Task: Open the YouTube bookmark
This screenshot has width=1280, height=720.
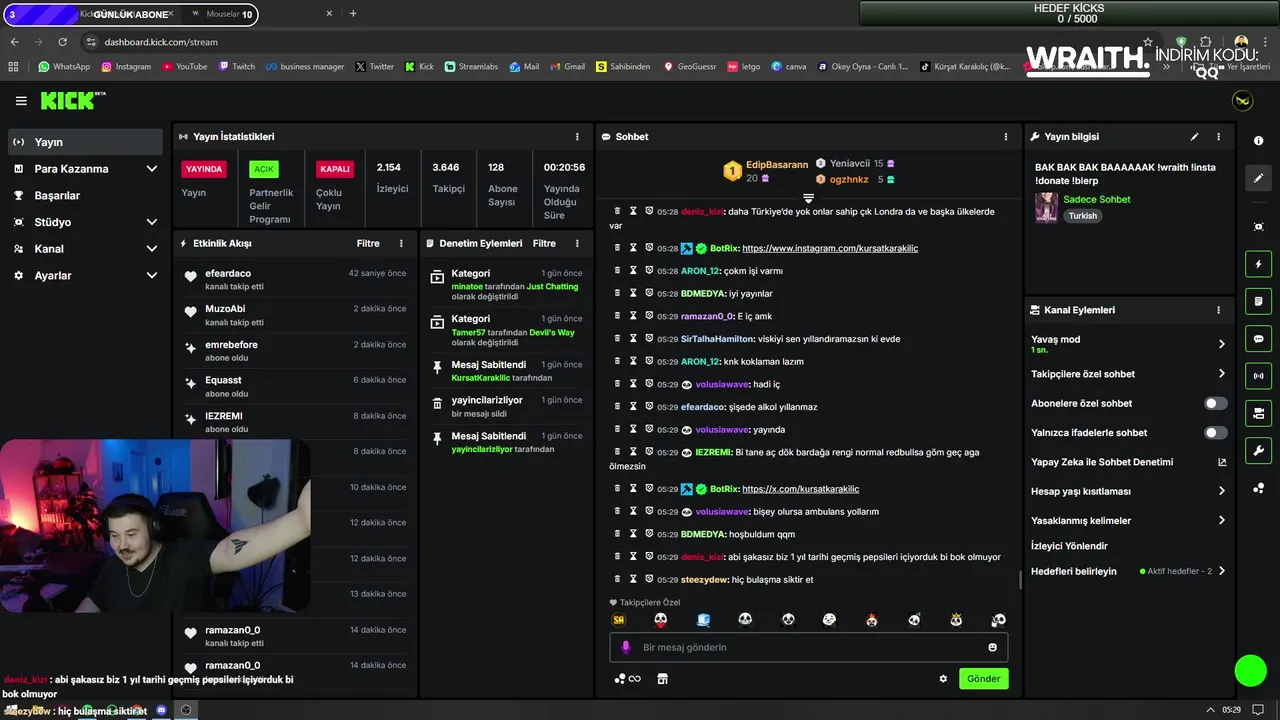Action: tap(184, 67)
